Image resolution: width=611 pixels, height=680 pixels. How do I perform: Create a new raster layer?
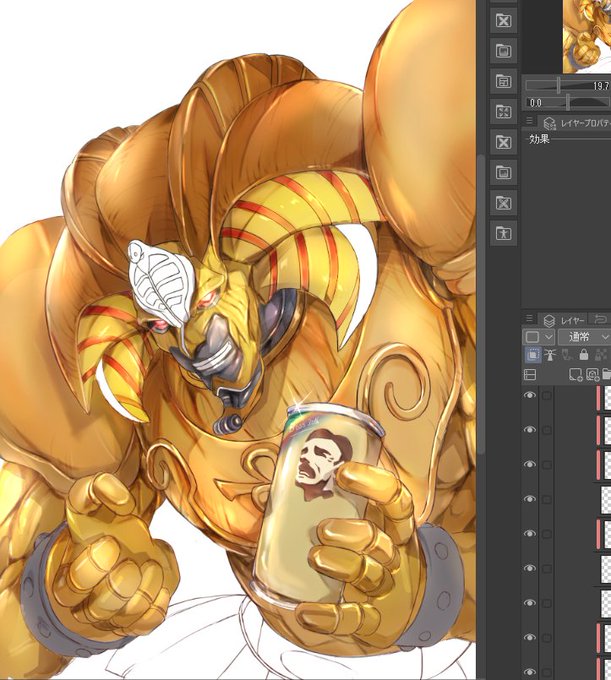click(x=575, y=374)
